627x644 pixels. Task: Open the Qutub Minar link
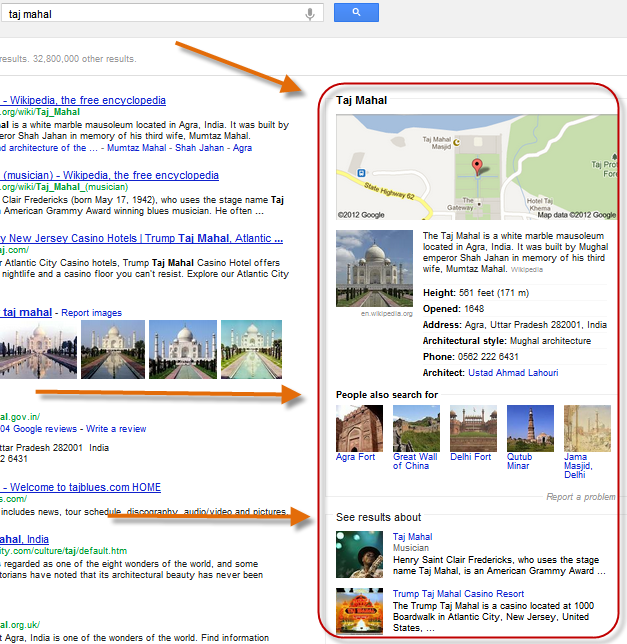coord(519,461)
